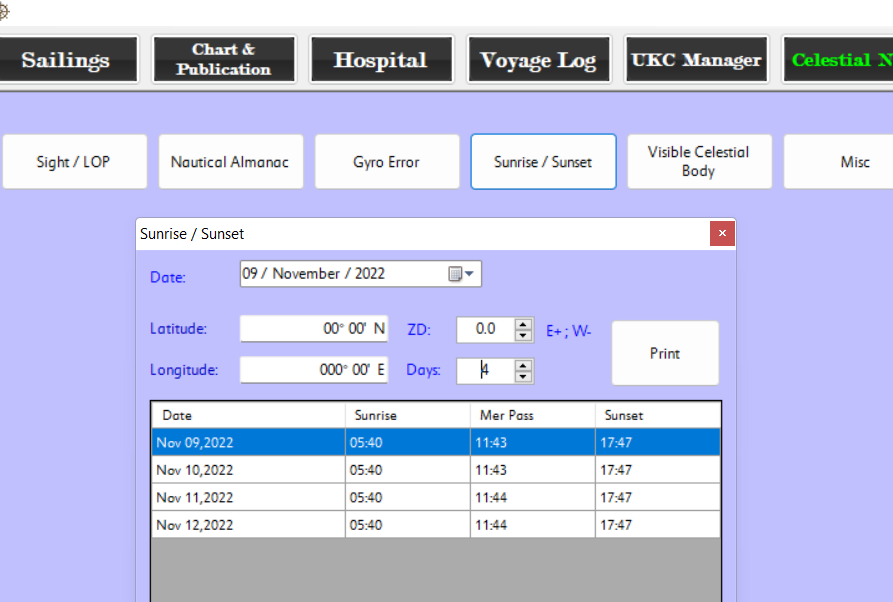Increase the ZD value with up arrow
Image resolution: width=893 pixels, height=602 pixels.
tap(523, 324)
